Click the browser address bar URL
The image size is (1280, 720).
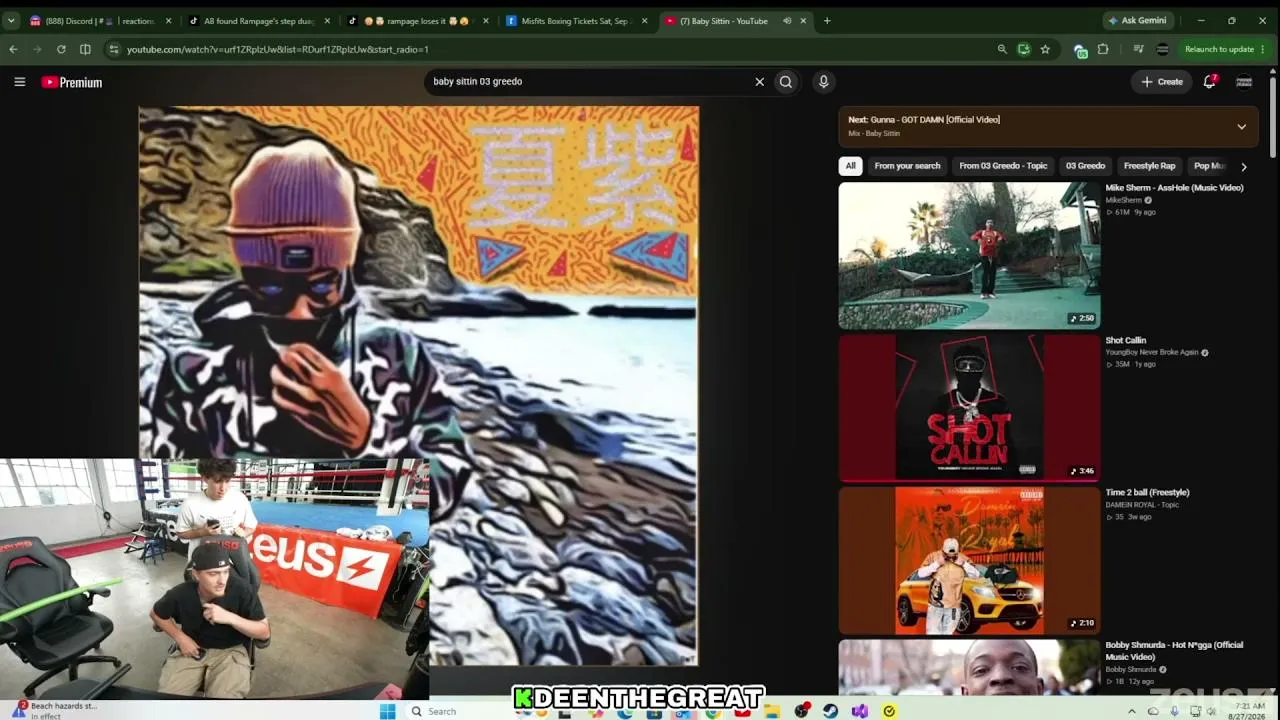(x=277, y=49)
